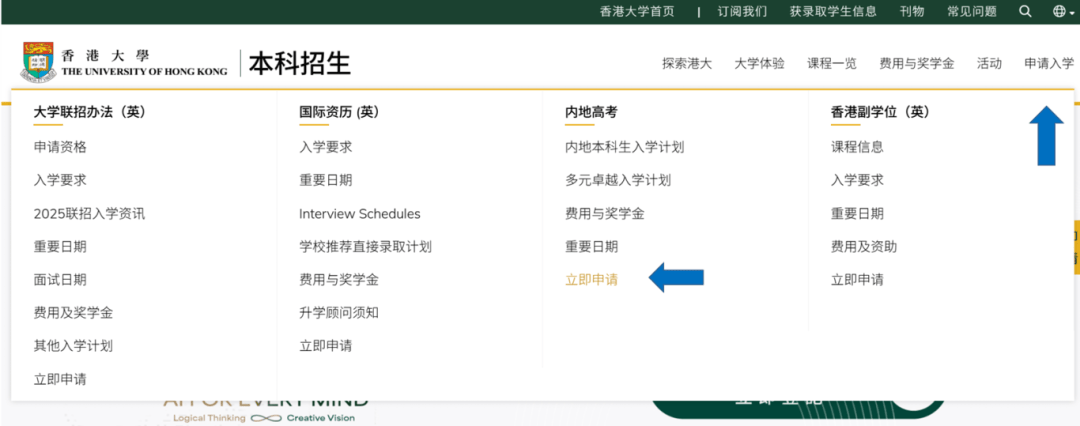Open 其他入学计划 link
The image size is (1080, 426).
73,346
